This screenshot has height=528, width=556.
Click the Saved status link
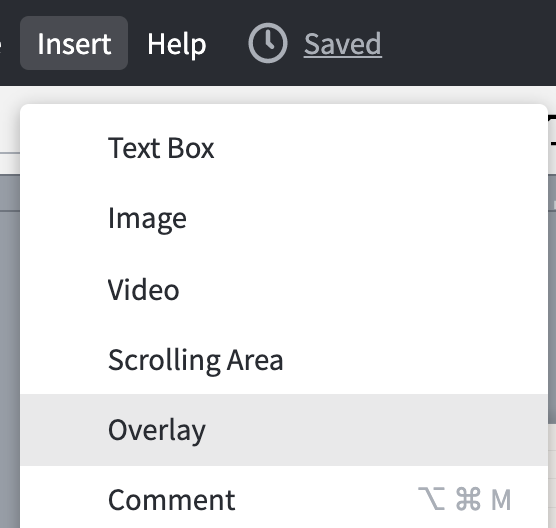[x=343, y=44]
